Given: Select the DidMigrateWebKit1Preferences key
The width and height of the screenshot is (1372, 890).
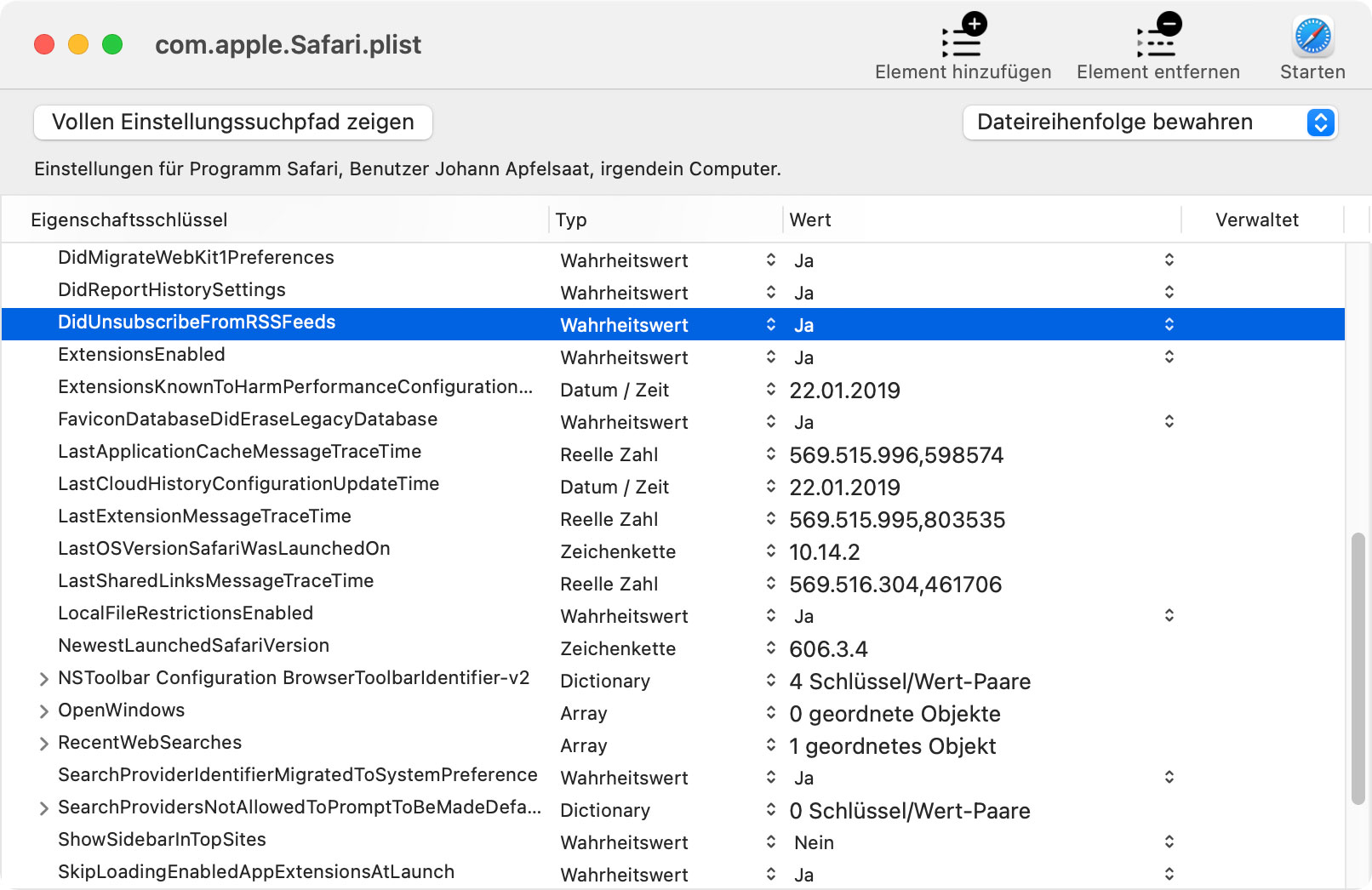Looking at the screenshot, I should pos(196,258).
